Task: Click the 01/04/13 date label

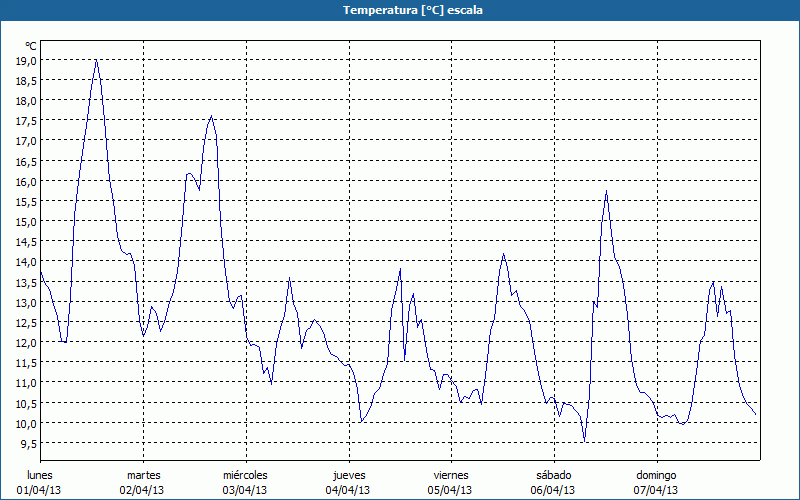Action: pos(40,490)
